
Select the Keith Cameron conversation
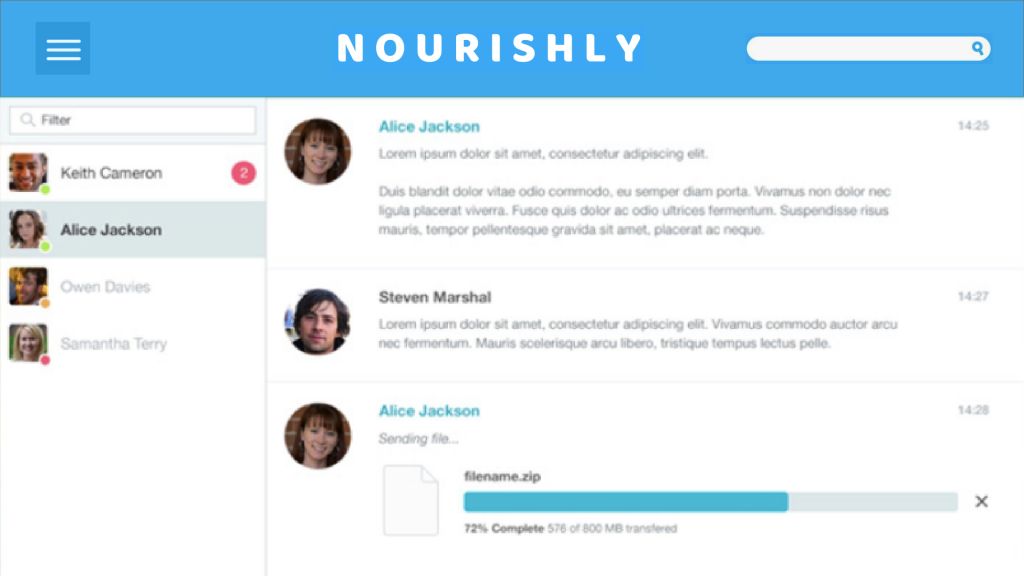pos(111,173)
